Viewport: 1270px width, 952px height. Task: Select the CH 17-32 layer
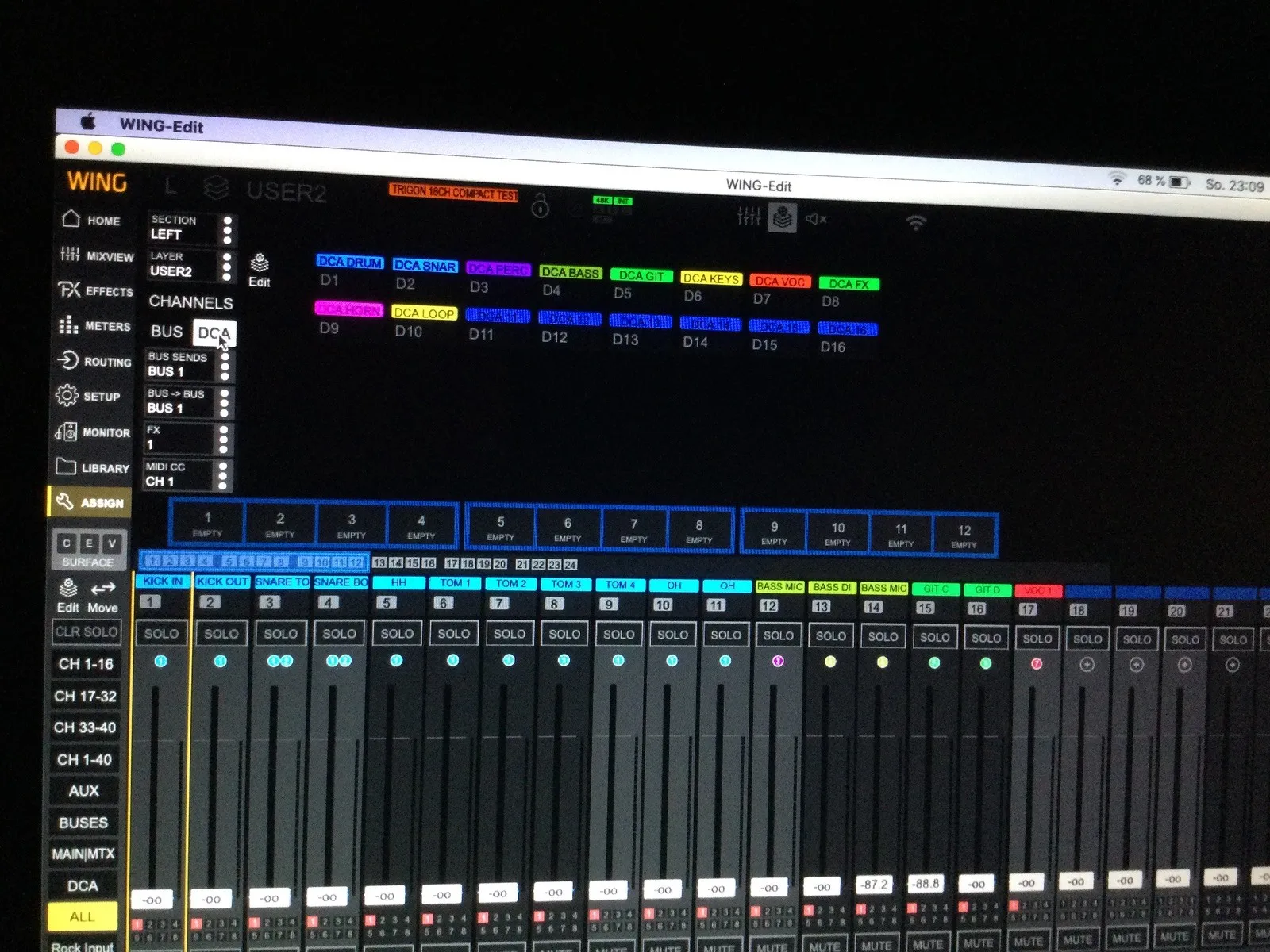pos(85,697)
